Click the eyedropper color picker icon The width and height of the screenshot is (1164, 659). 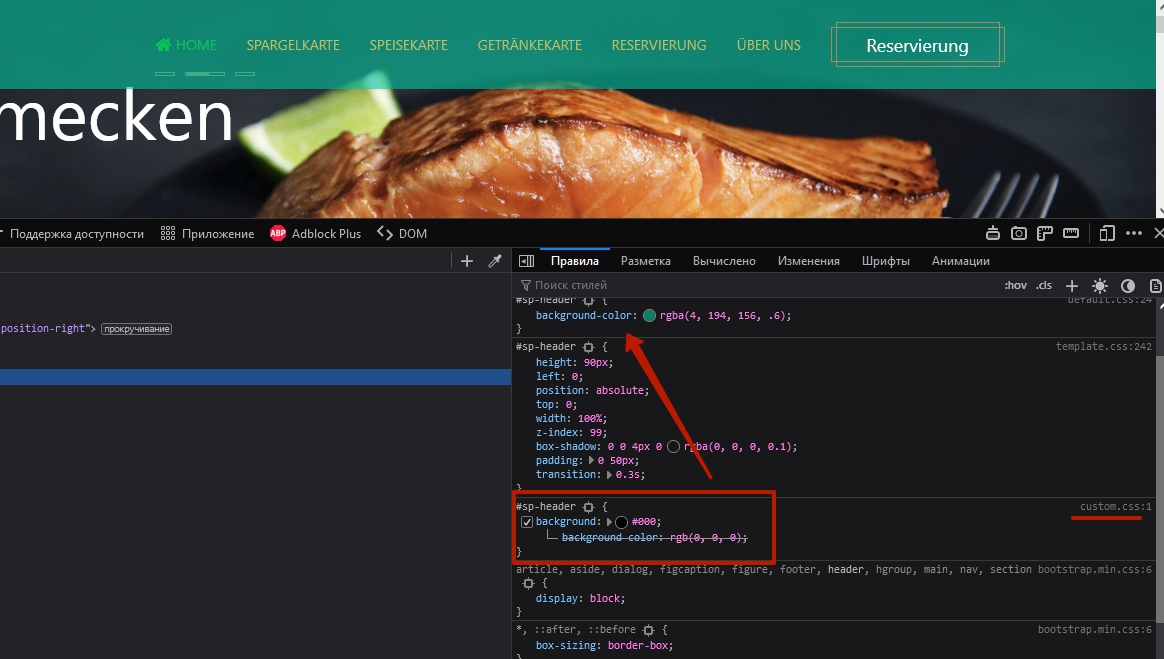click(494, 261)
